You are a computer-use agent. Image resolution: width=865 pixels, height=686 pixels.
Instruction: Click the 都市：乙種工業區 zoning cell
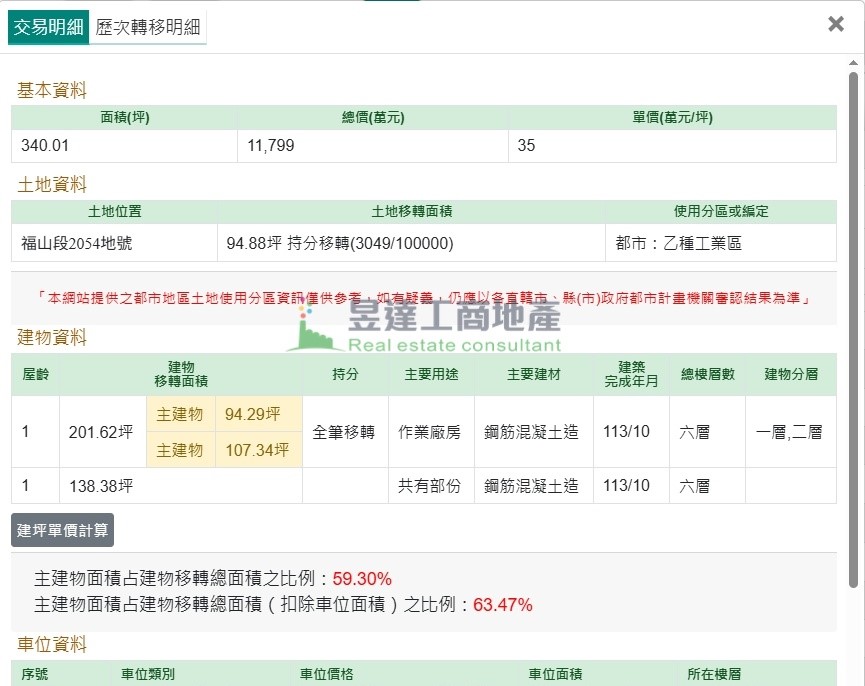click(679, 243)
